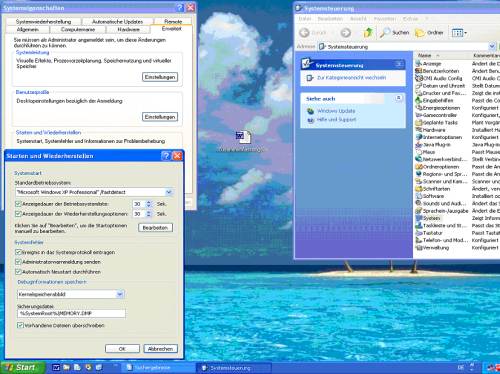
Task: Open the Verwaltung icon
Action: tap(419, 247)
